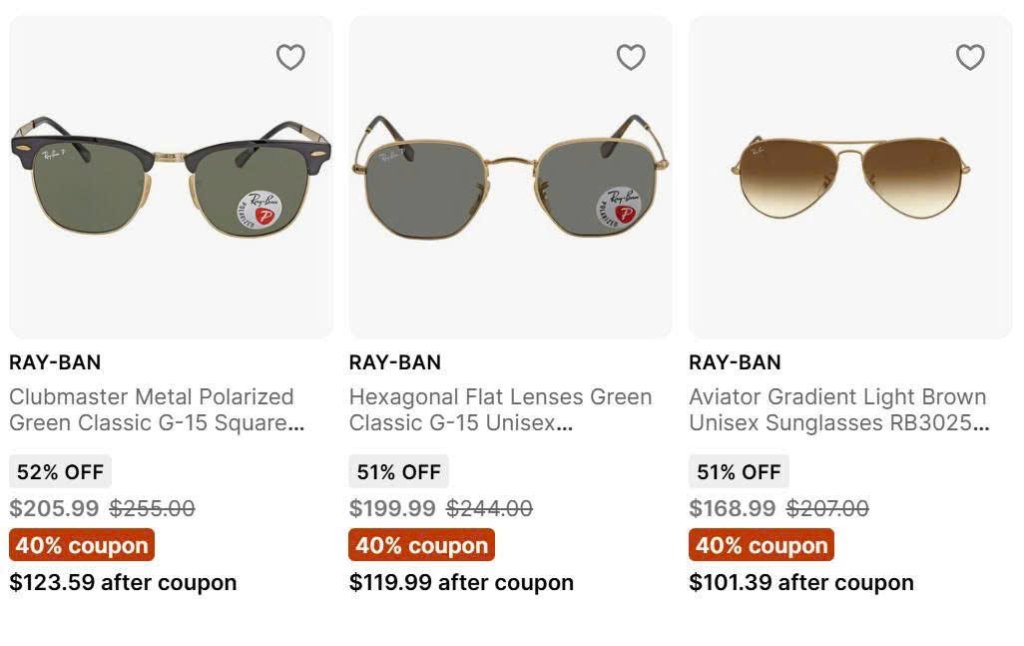View the Hexagonal sunglasses product photo
Image resolution: width=1024 pixels, height=646 pixels.
tap(511, 180)
